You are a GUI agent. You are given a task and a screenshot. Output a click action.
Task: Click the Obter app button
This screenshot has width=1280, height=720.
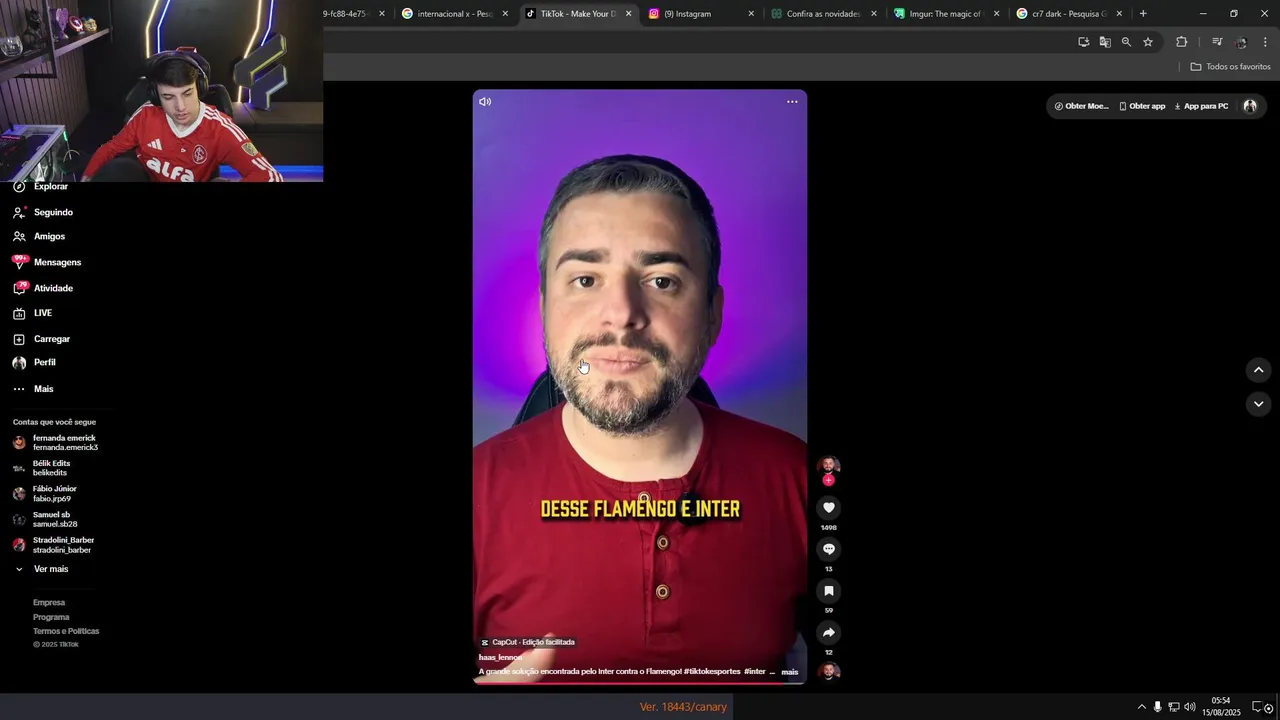pyautogui.click(x=1142, y=106)
